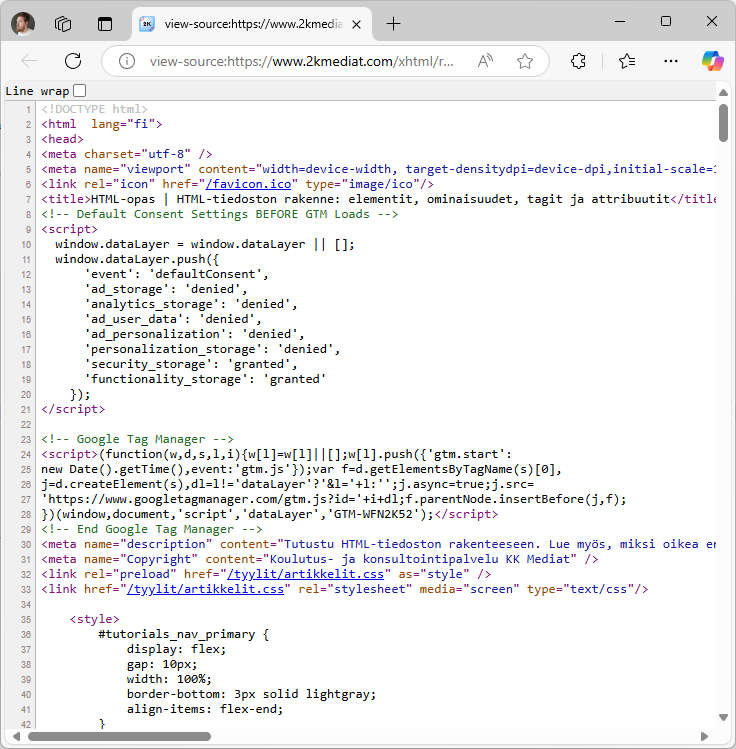This screenshot has height=749, width=736.
Task: Click the '<!-- End Google Tag Manager -->' comment
Action: (x=152, y=529)
